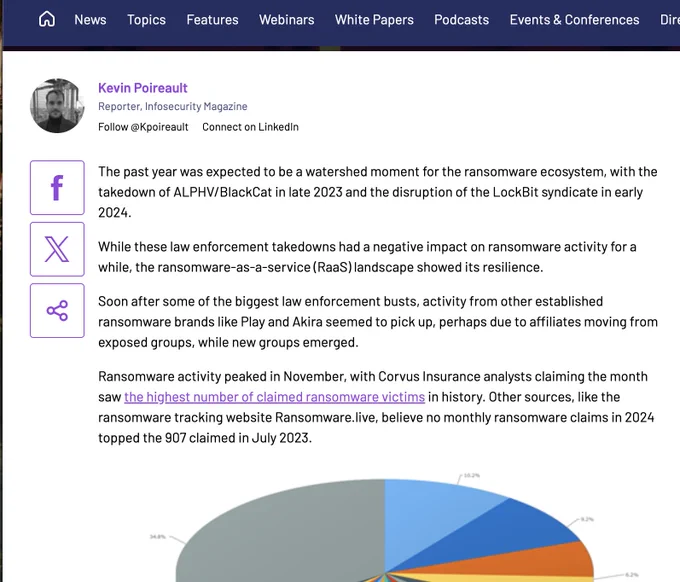
Task: Share article on X icon
Action: coord(57,249)
